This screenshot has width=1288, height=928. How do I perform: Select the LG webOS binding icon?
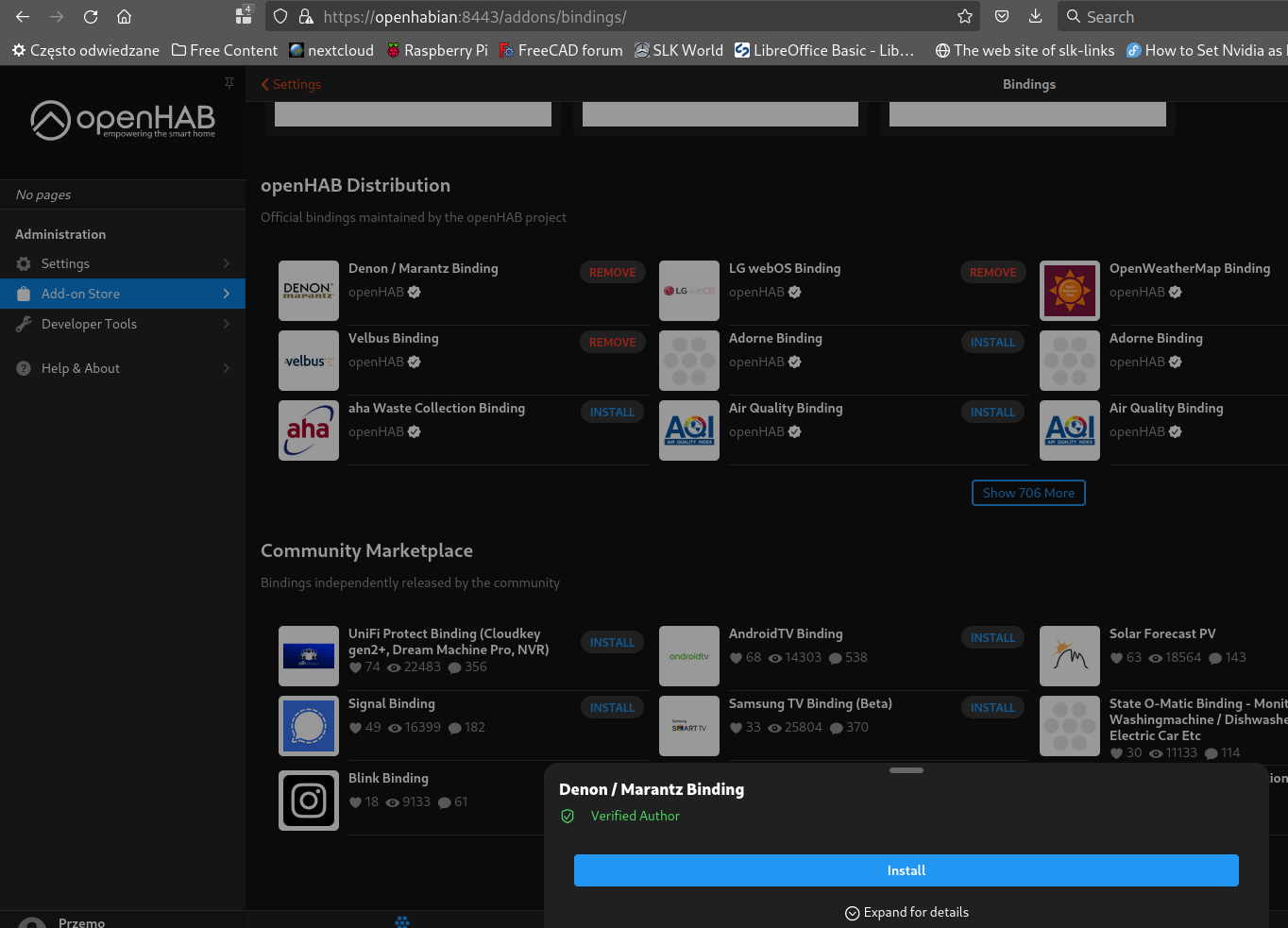click(689, 291)
